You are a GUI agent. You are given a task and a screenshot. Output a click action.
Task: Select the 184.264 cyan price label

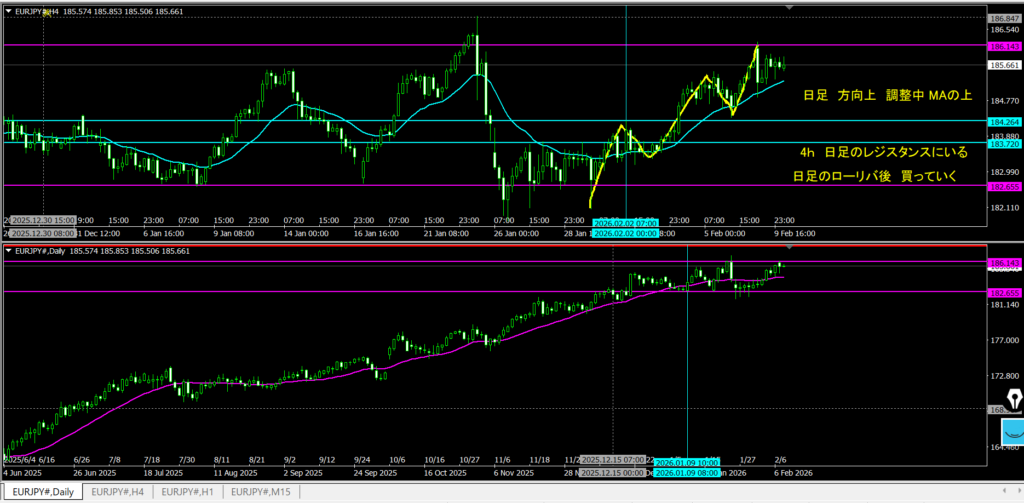[1003, 122]
